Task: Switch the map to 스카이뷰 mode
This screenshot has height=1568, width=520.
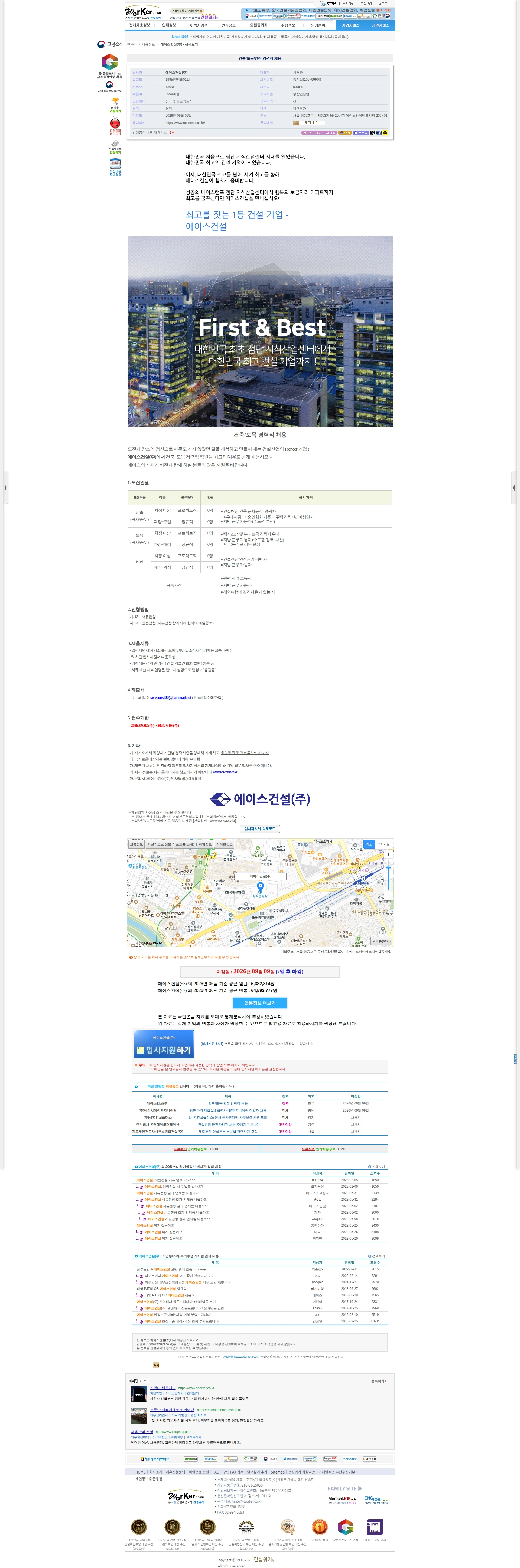Action: click(383, 844)
